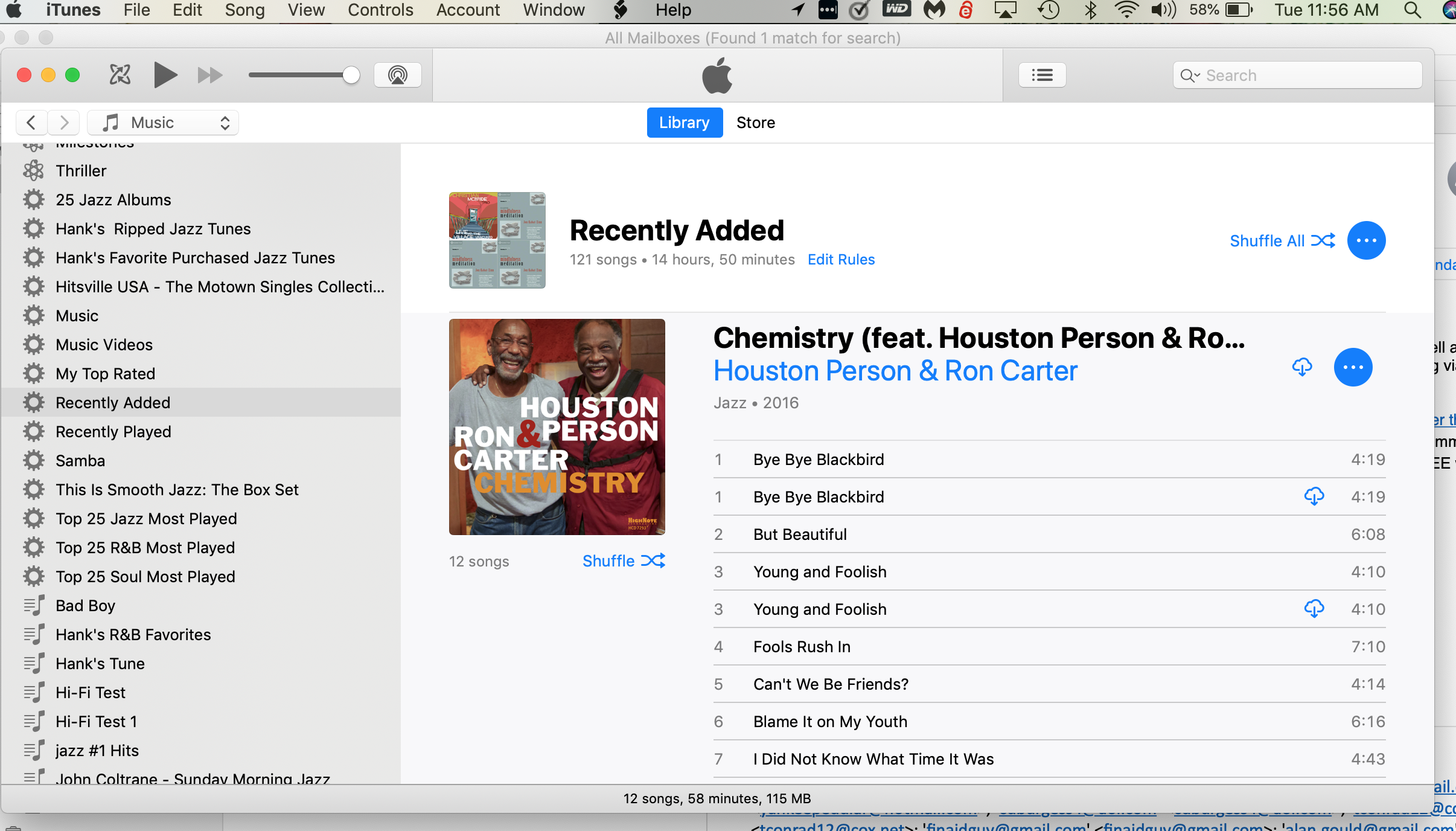Open the Chemistry album more options button
1456x831 pixels.
click(x=1353, y=367)
